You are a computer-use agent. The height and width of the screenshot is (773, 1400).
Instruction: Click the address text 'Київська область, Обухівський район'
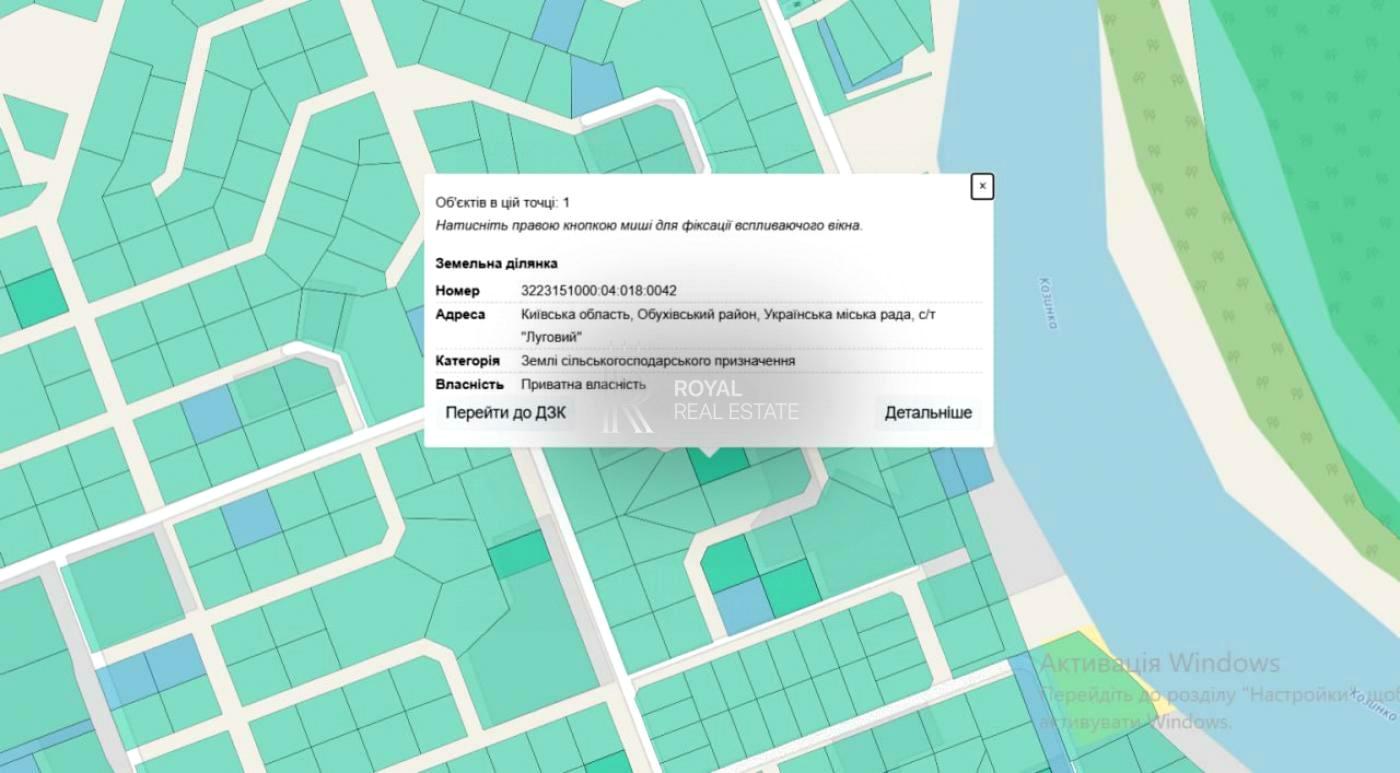[638, 315]
